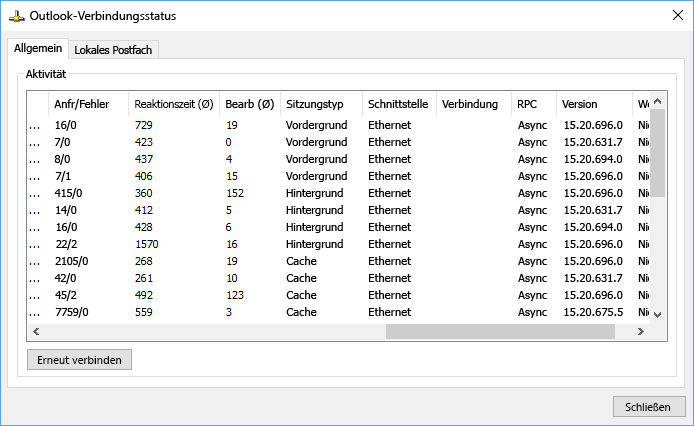Sort by Anfr/Fehler column header
The width and height of the screenshot is (694, 426).
pyautogui.click(x=88, y=104)
